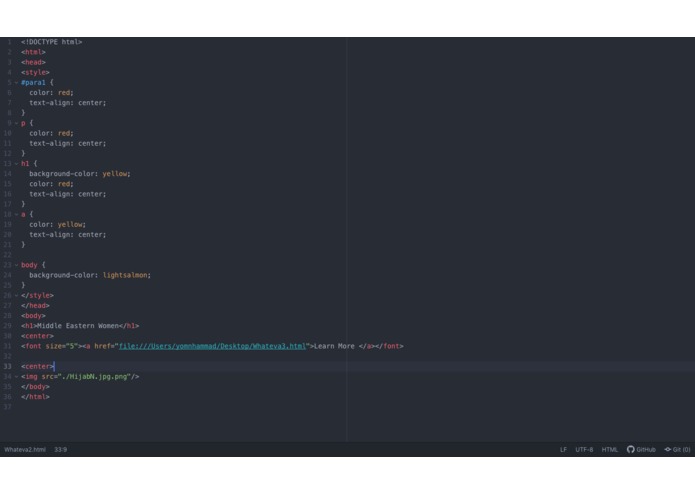Change the UTF-8 file encoding
695x494 pixels.
(x=584, y=449)
